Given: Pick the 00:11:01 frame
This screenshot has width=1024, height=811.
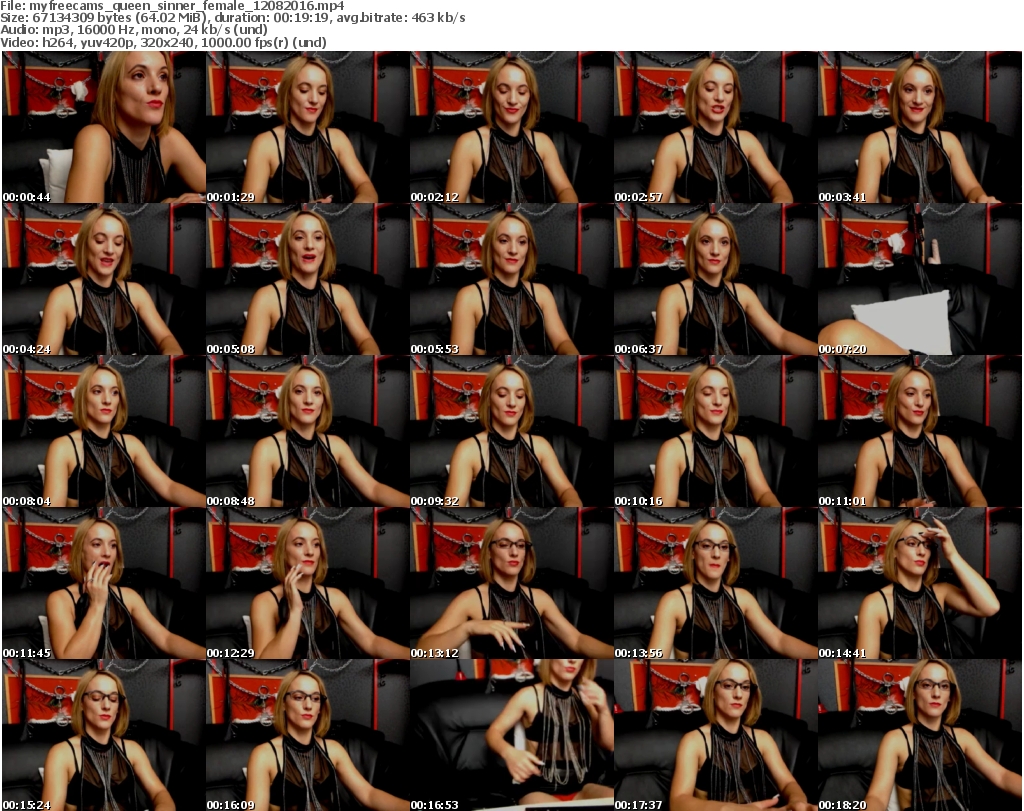Looking at the screenshot, I should (920, 432).
